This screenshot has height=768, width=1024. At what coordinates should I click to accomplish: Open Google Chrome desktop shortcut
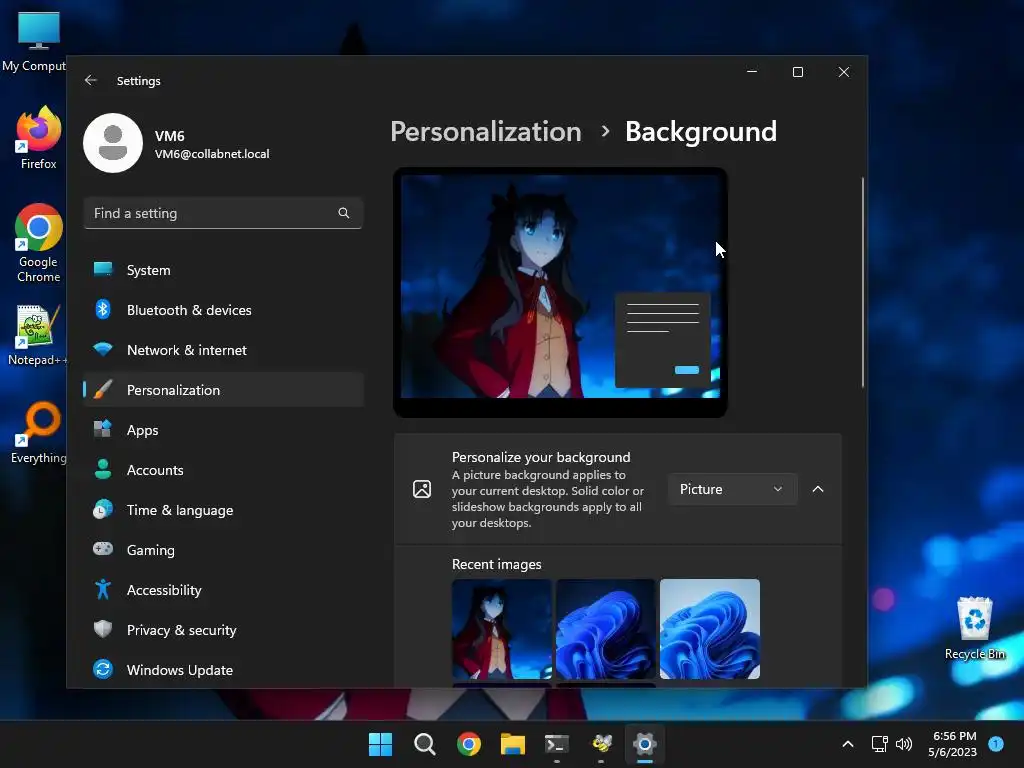tap(39, 243)
